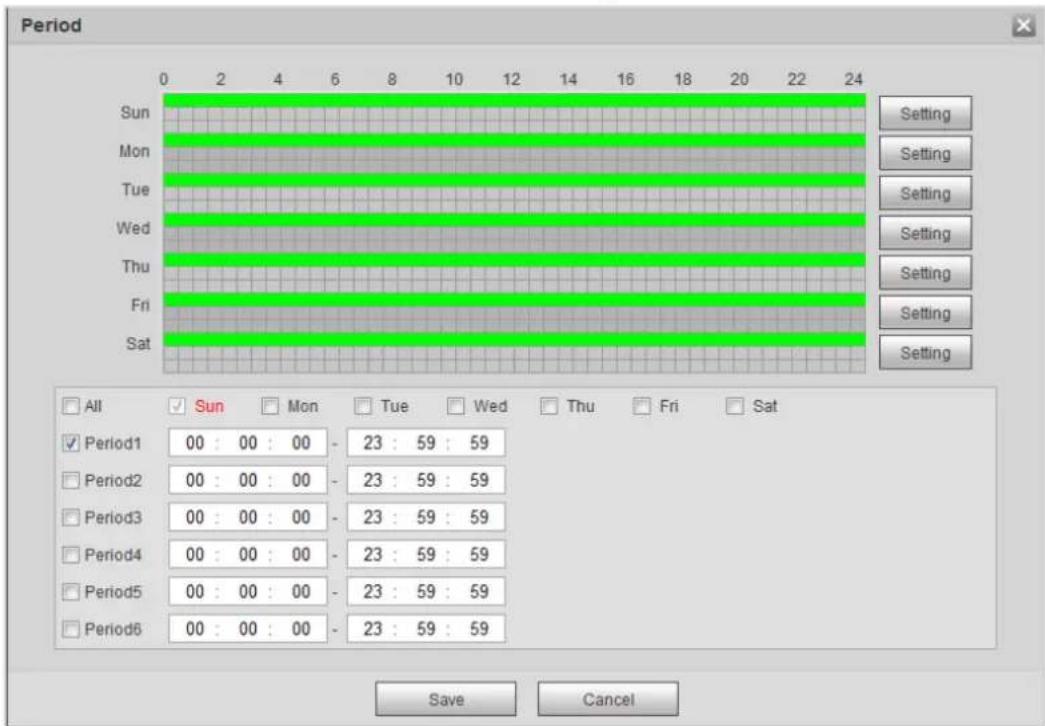Open Setting for the Mon row
This screenshot has height=726, width=1045.
point(925,153)
